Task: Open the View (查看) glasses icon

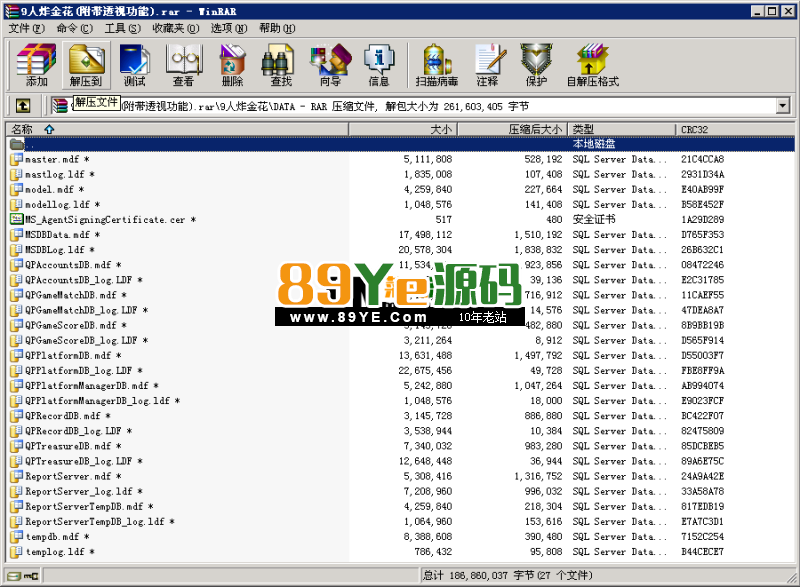Action: (x=184, y=65)
